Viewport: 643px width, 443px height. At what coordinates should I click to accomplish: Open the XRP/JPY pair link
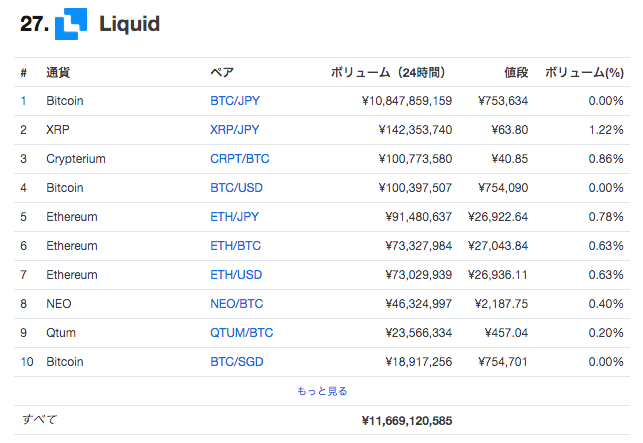(x=235, y=130)
